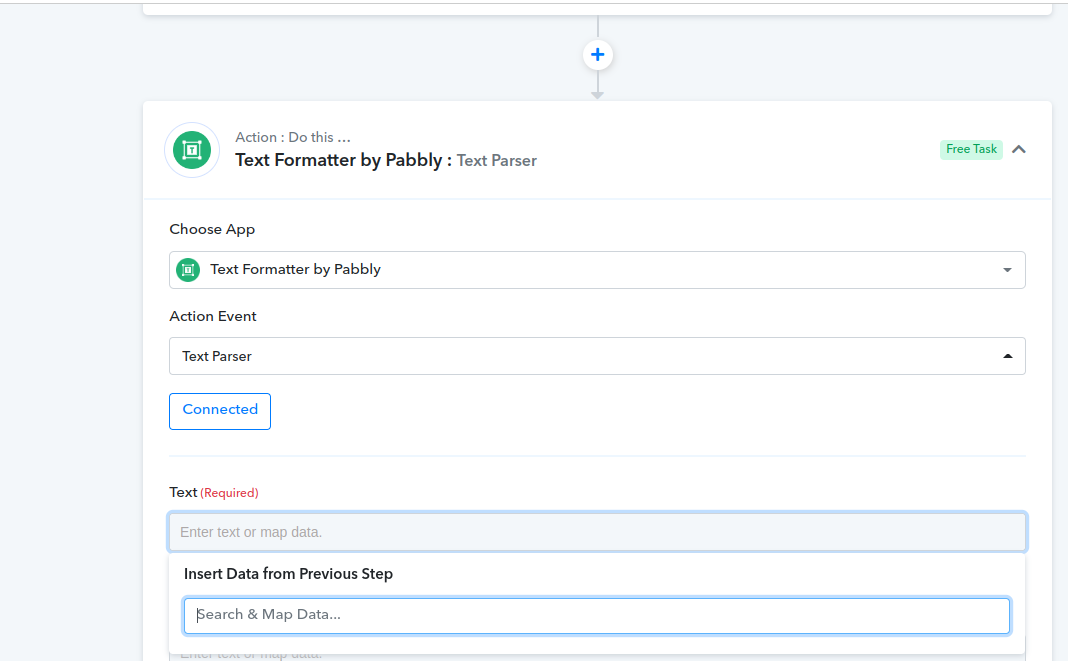The height and width of the screenshot is (661, 1068).
Task: Open the Choose App dropdown arrow
Action: pos(1007,270)
